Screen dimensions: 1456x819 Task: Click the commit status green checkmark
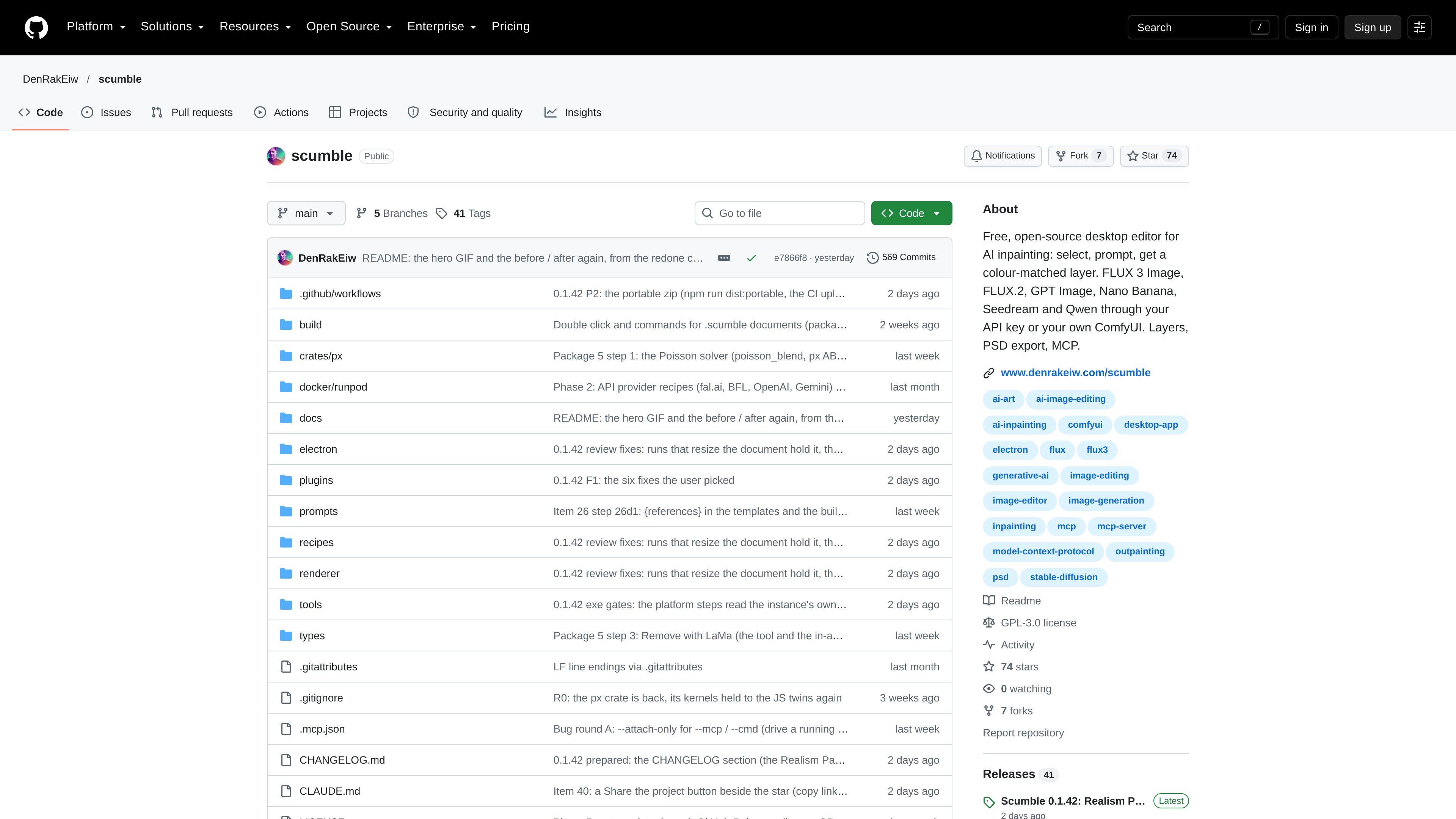pos(751,258)
